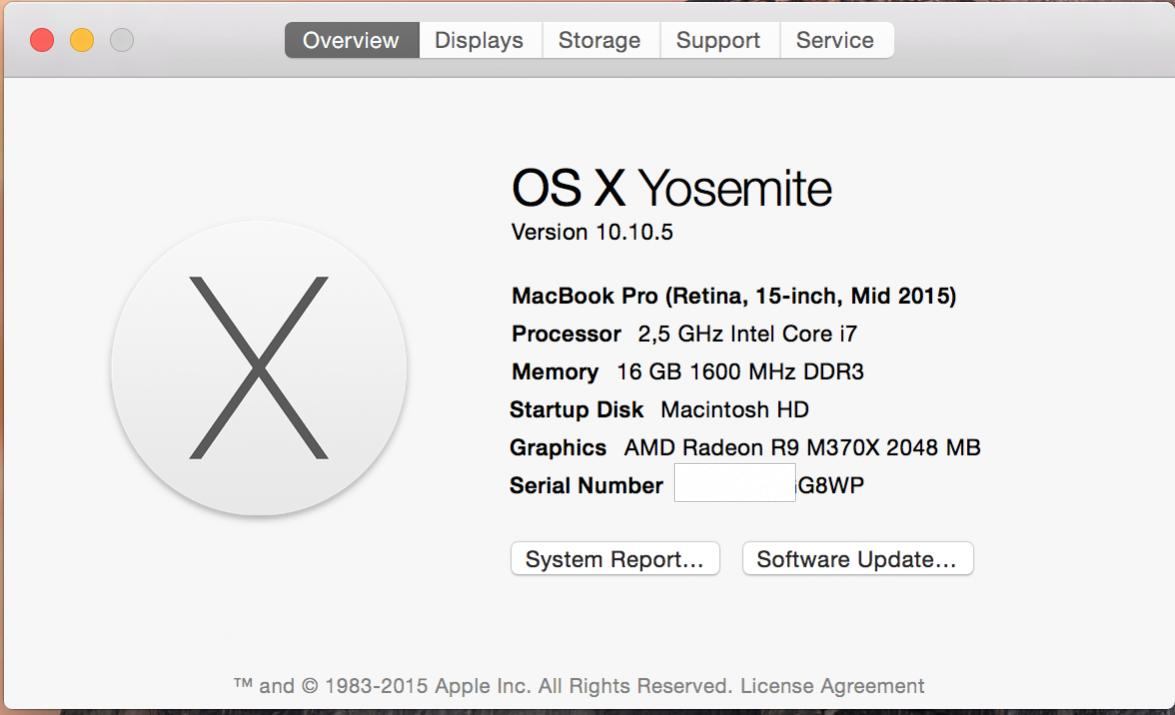Click the Macintosh HD startup disk value
The width and height of the screenshot is (1175, 715).
734,410
